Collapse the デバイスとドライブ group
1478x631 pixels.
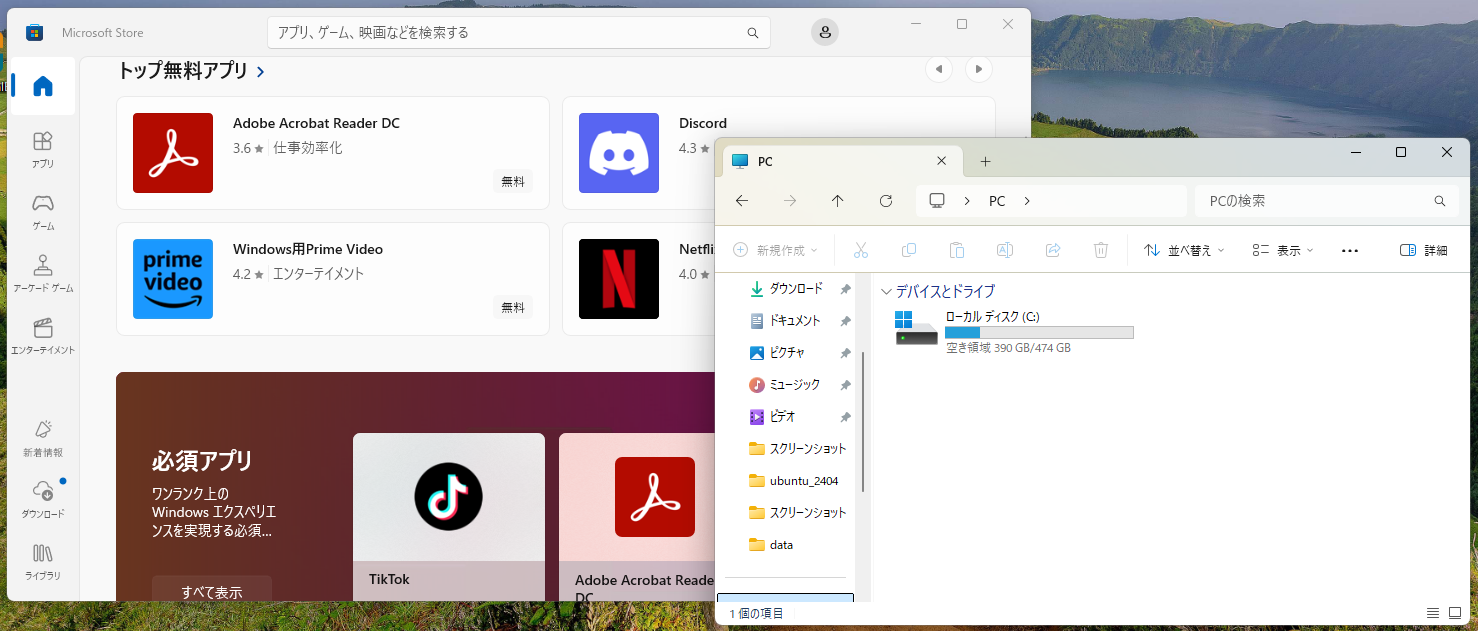(886, 292)
